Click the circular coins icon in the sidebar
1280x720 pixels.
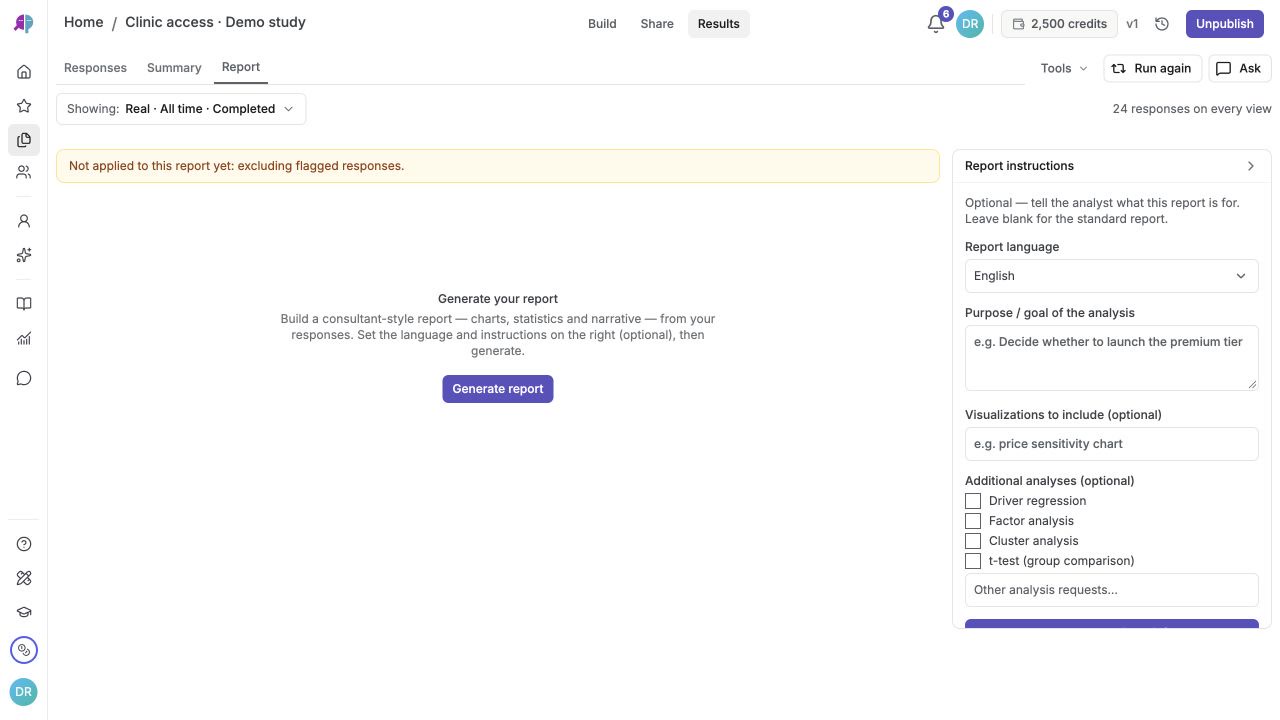(x=24, y=650)
